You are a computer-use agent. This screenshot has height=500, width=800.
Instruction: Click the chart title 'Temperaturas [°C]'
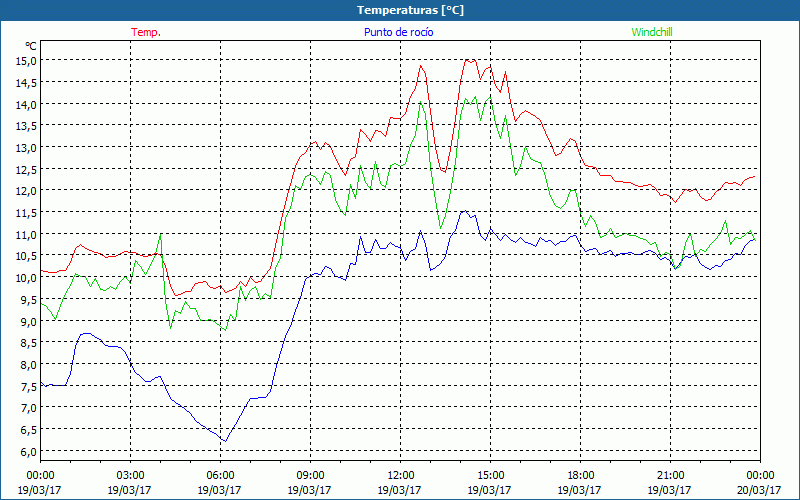[410, 10]
